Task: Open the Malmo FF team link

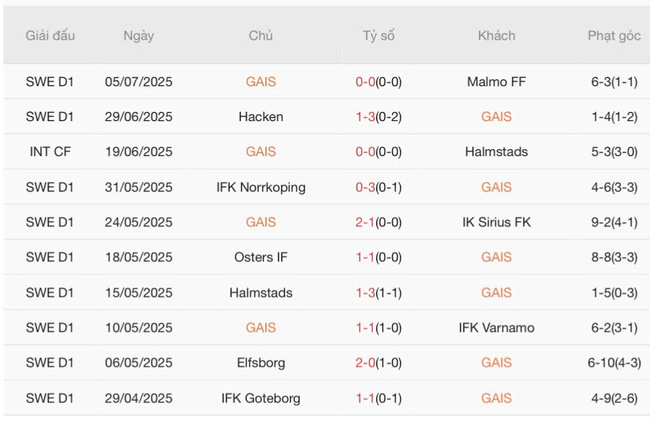Action: [x=496, y=82]
